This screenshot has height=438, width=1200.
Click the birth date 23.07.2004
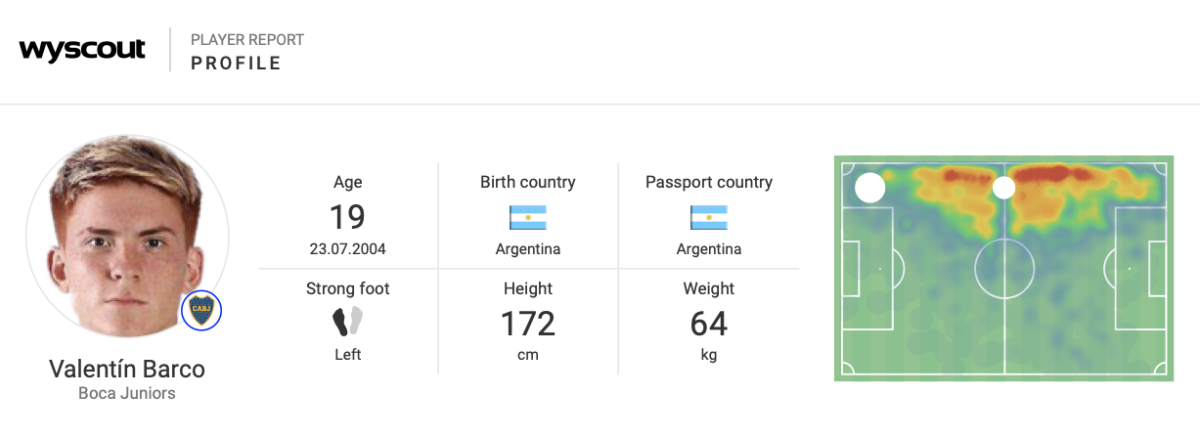coord(347,249)
